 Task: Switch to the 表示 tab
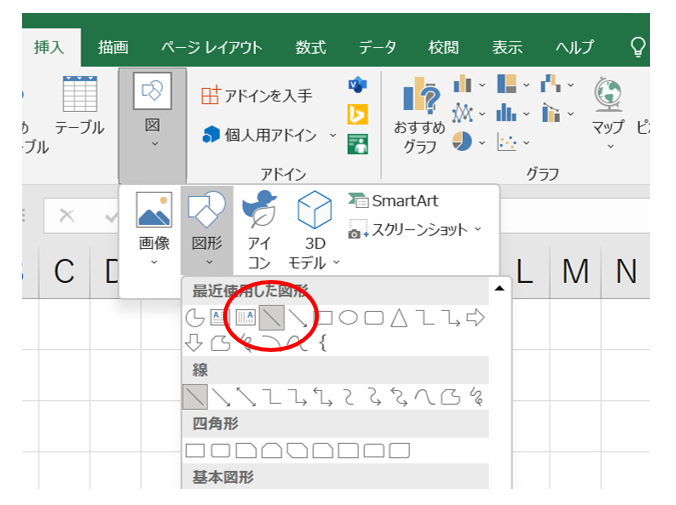507,47
